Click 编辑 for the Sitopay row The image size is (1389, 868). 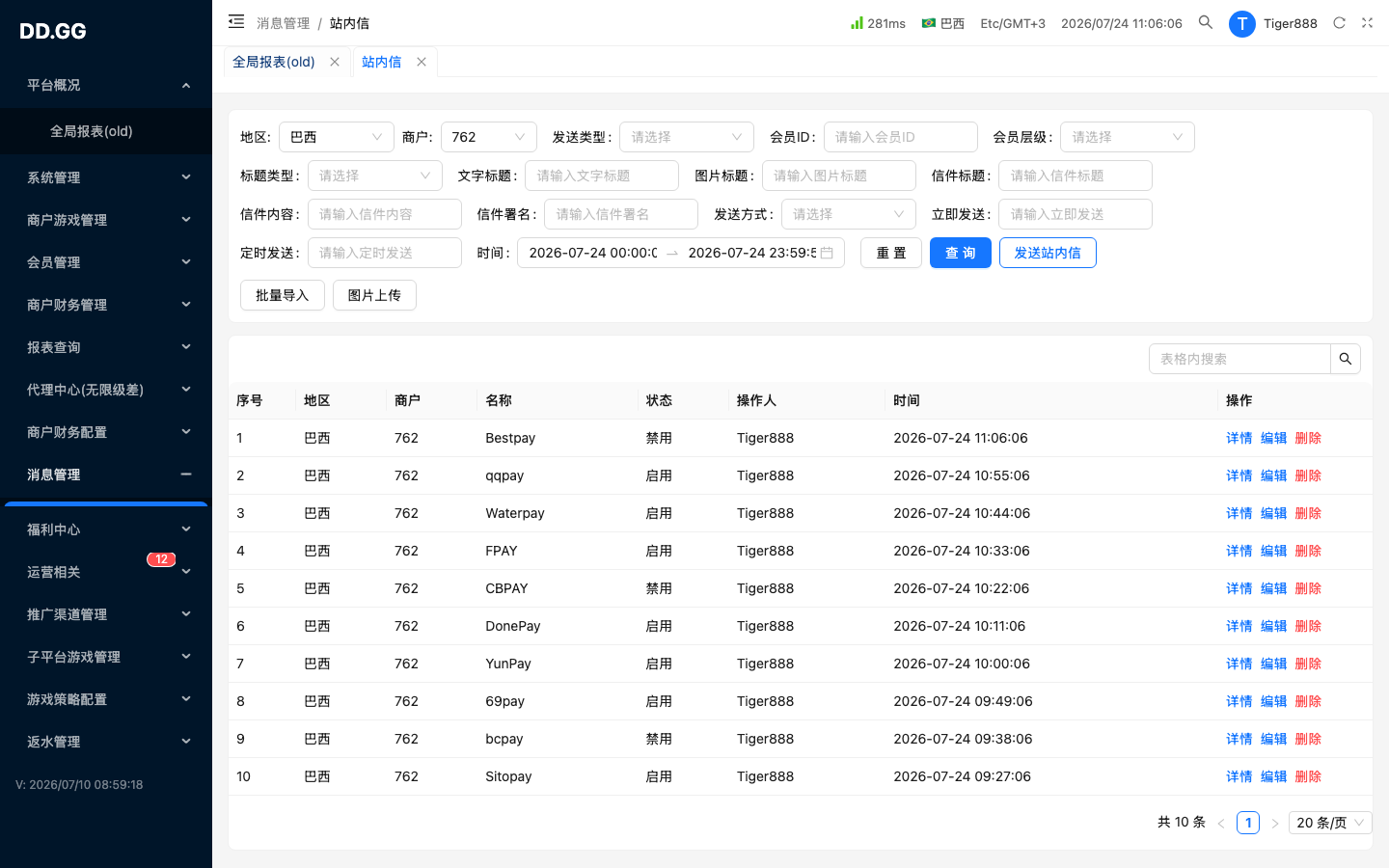pos(1274,776)
